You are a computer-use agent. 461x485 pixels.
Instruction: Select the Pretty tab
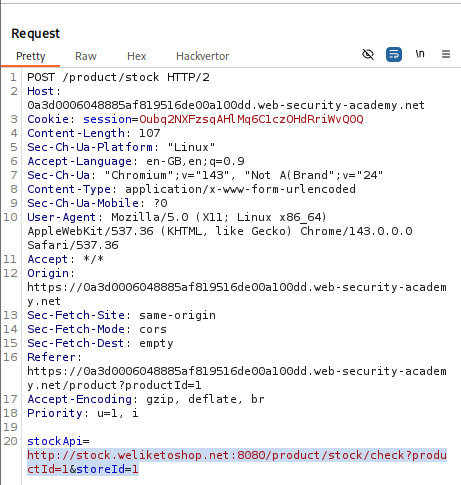31,56
